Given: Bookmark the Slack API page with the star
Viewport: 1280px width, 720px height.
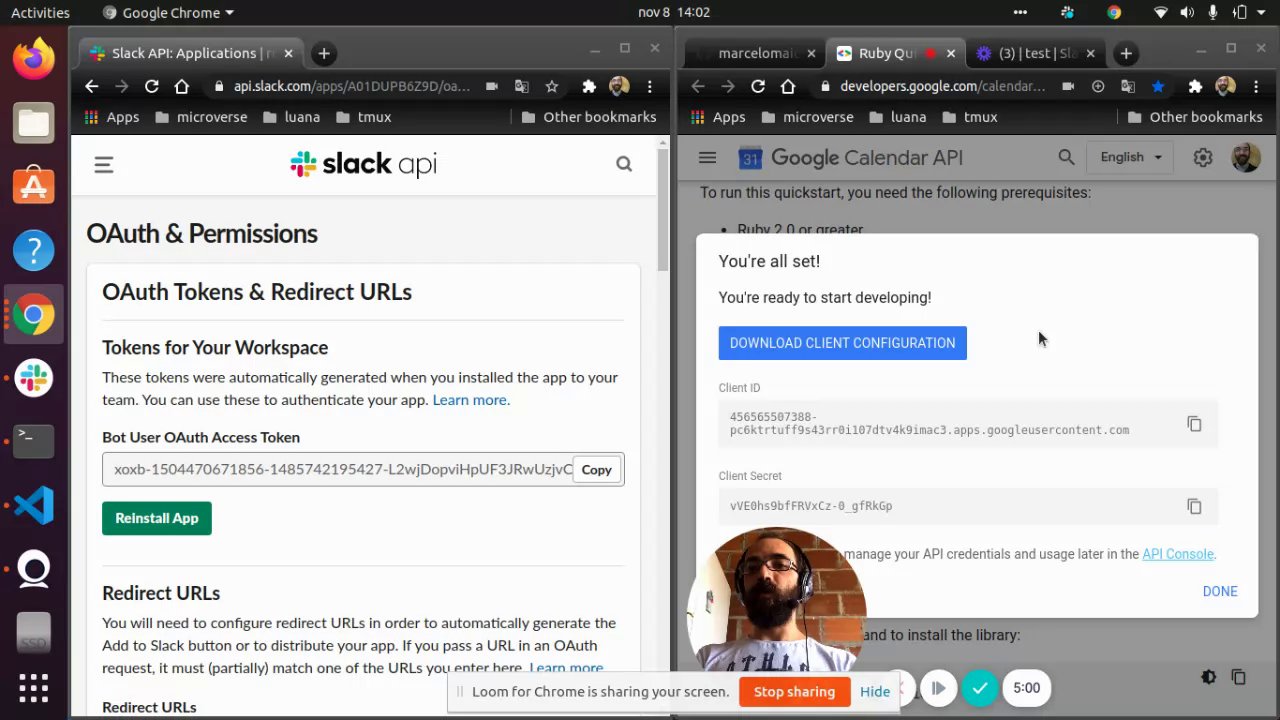Looking at the screenshot, I should click(x=552, y=86).
